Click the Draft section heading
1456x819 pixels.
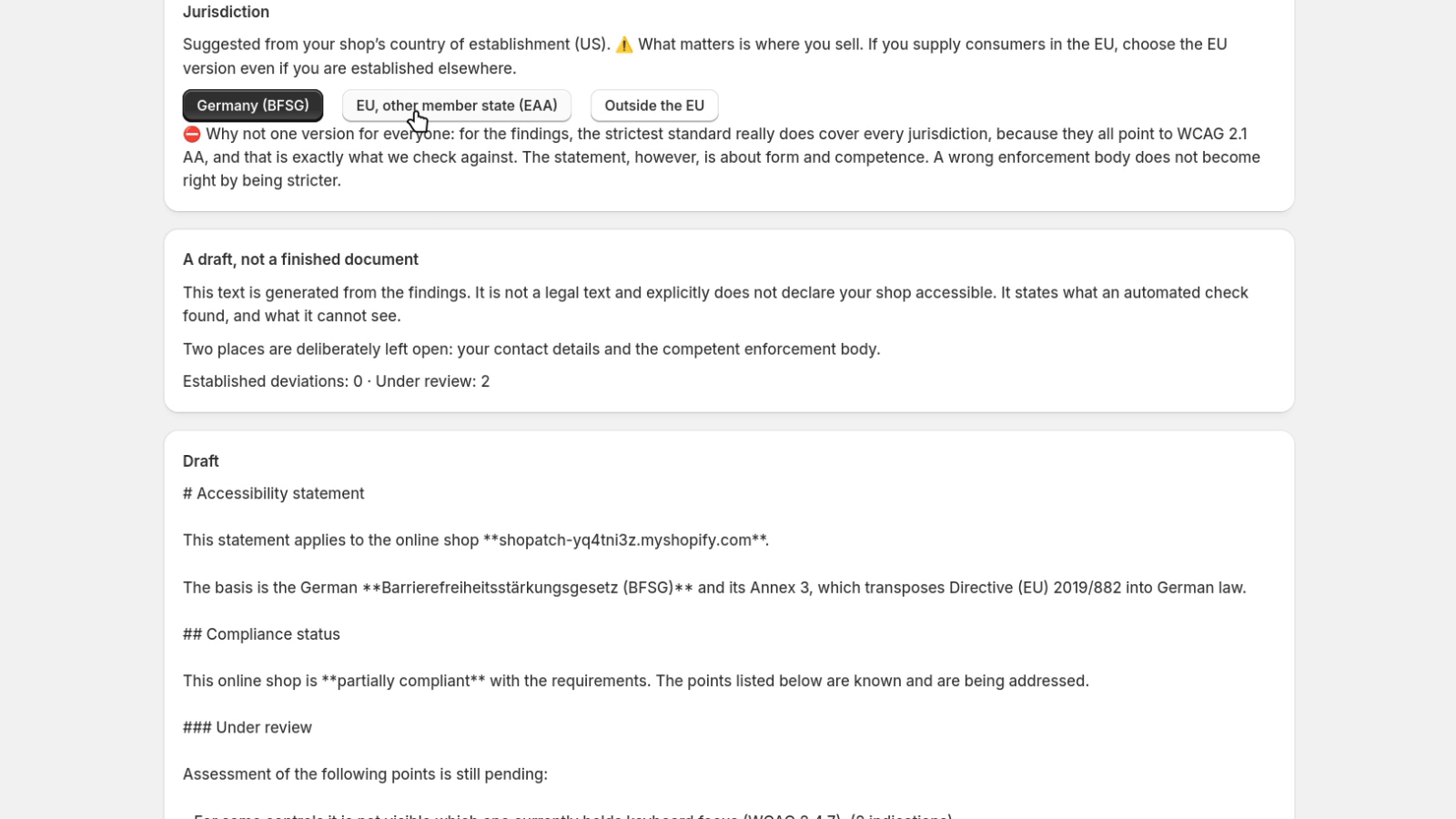point(200,461)
